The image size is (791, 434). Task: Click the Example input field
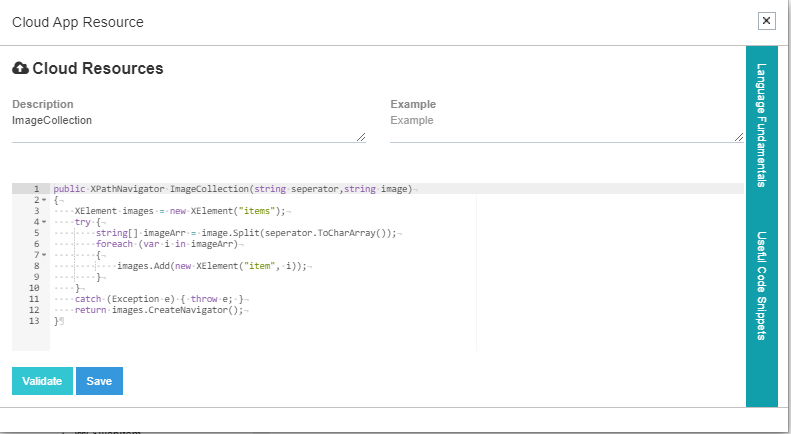point(567,128)
